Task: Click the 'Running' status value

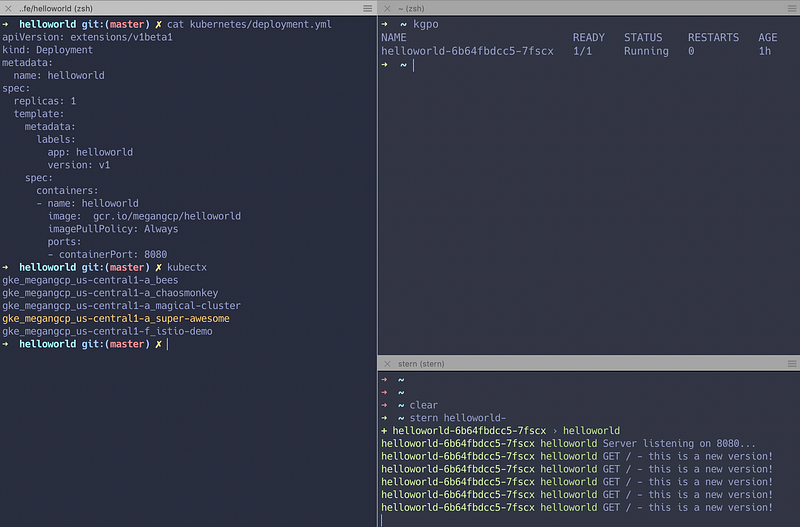Action: coord(646,51)
